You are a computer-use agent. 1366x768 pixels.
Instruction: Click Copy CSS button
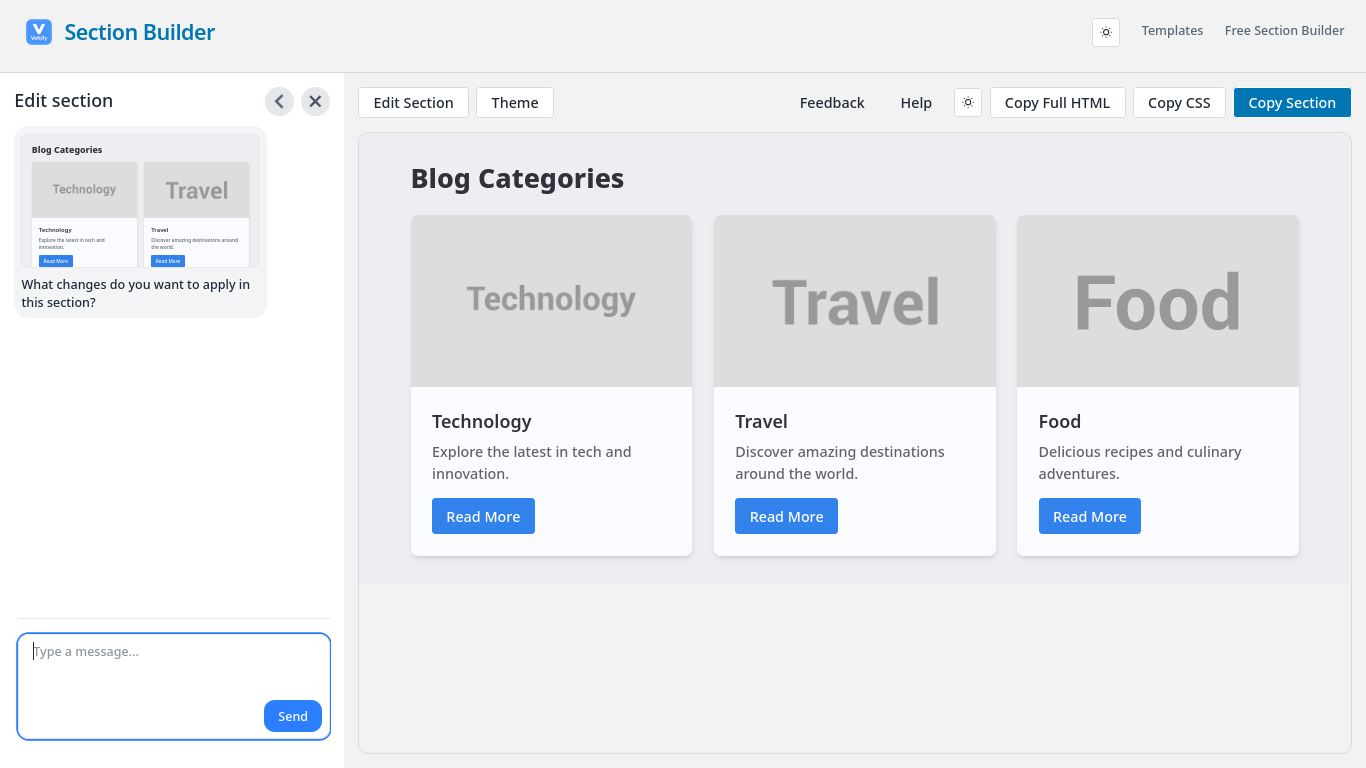[1179, 103]
